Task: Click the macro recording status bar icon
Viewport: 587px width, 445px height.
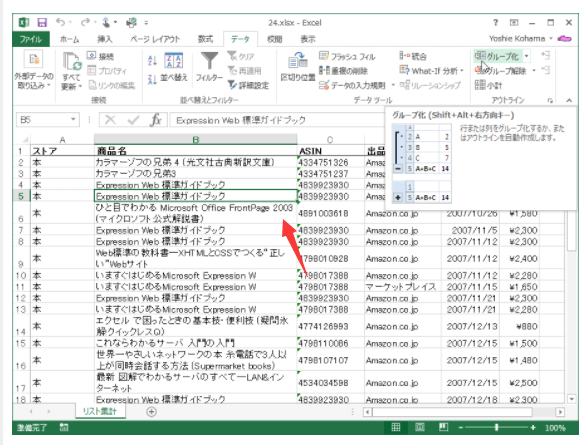Action: [x=64, y=427]
